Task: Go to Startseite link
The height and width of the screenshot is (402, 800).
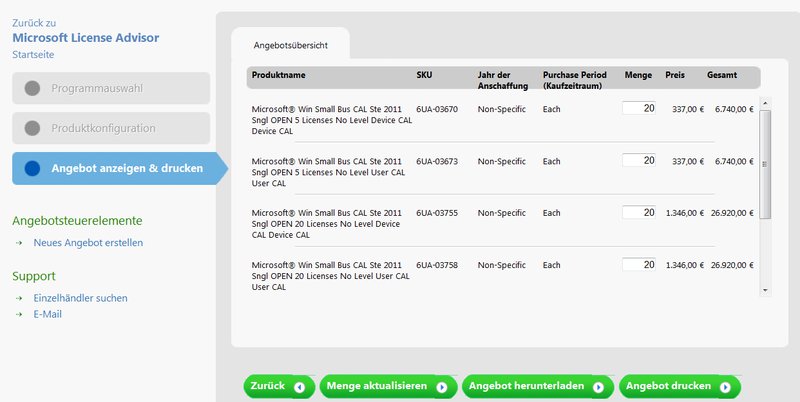Action: pyautogui.click(x=33, y=55)
